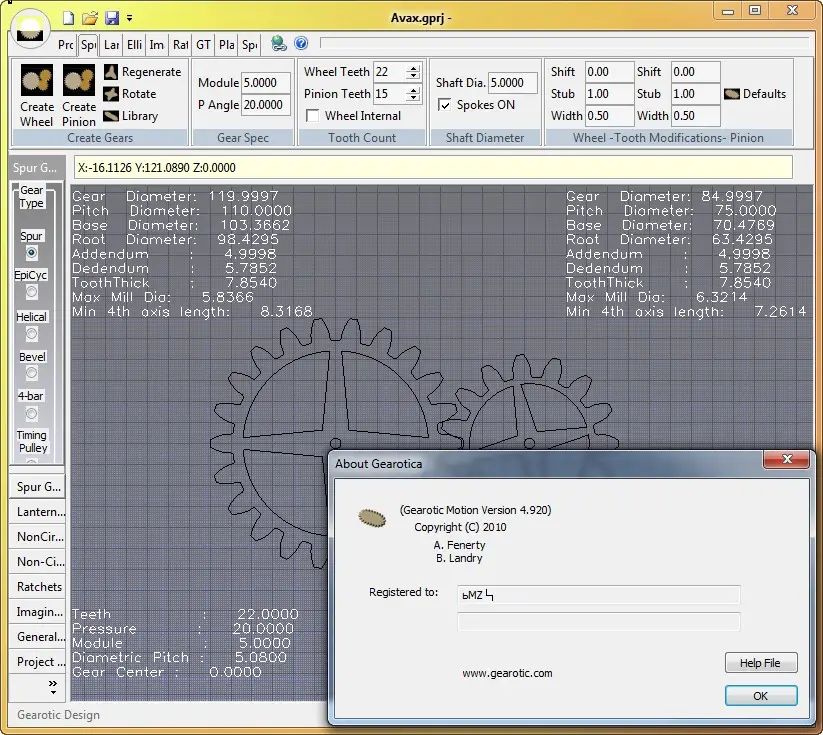Viewport: 823px width, 735px height.
Task: Open the Help File button
Action: (x=761, y=663)
